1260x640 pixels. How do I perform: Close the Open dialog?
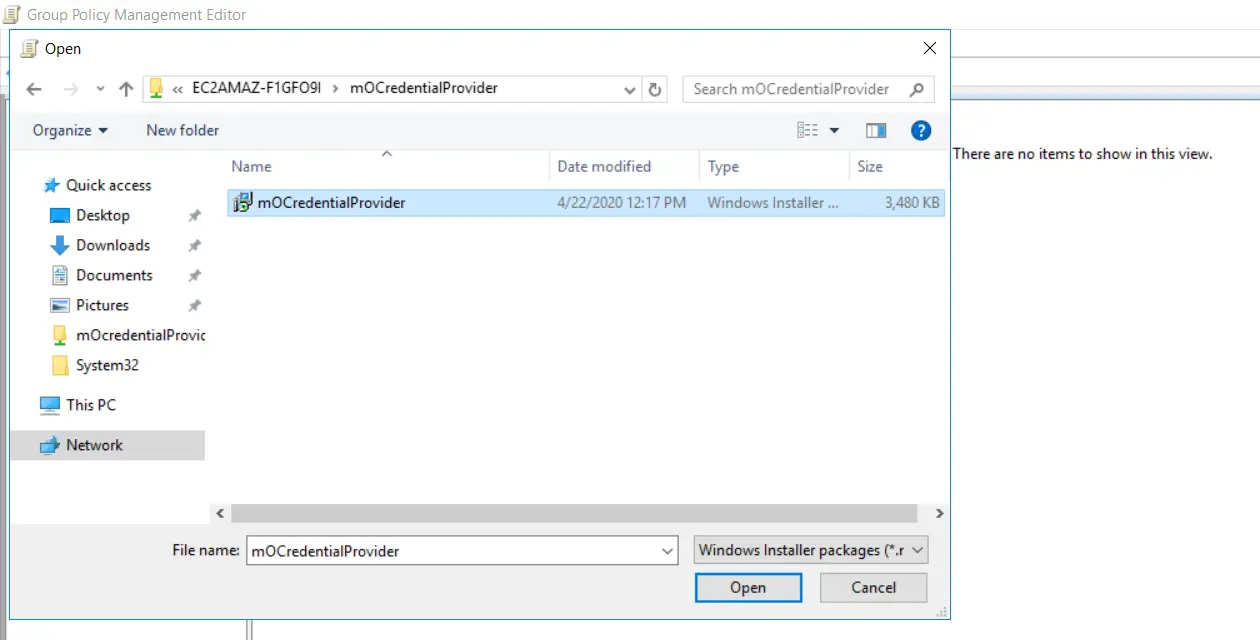point(930,48)
